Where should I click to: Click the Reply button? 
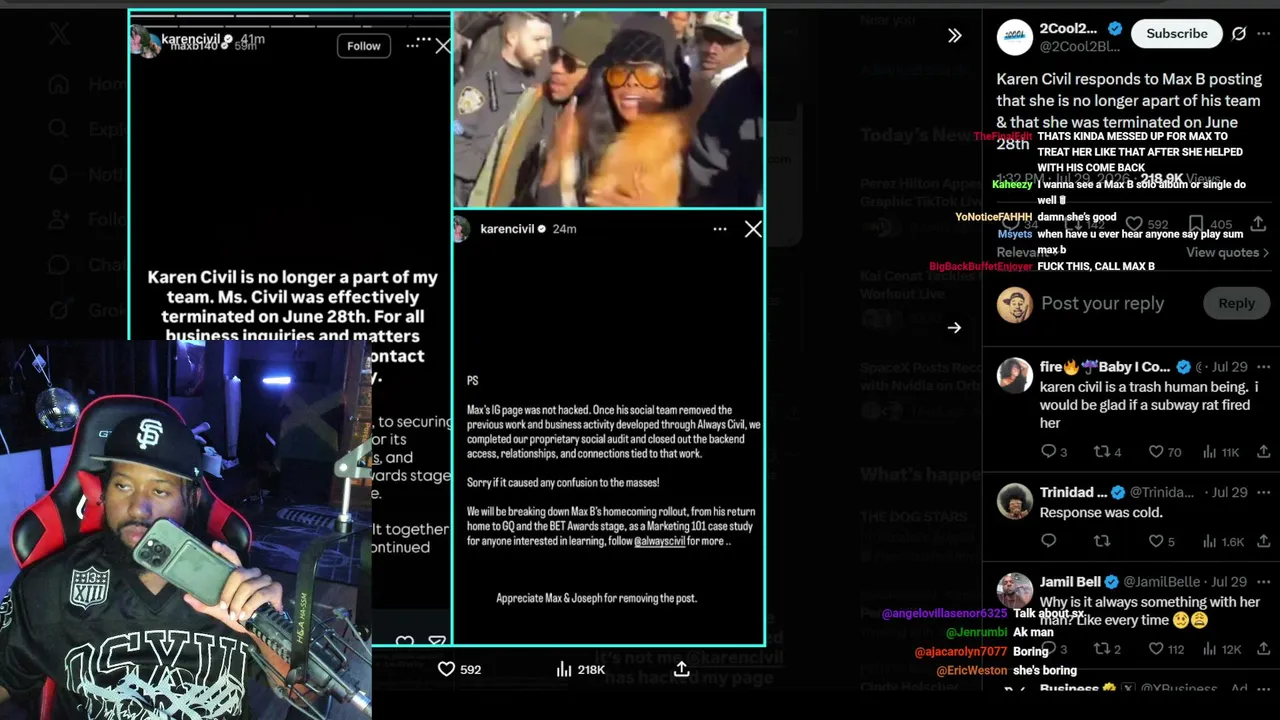click(1236, 304)
